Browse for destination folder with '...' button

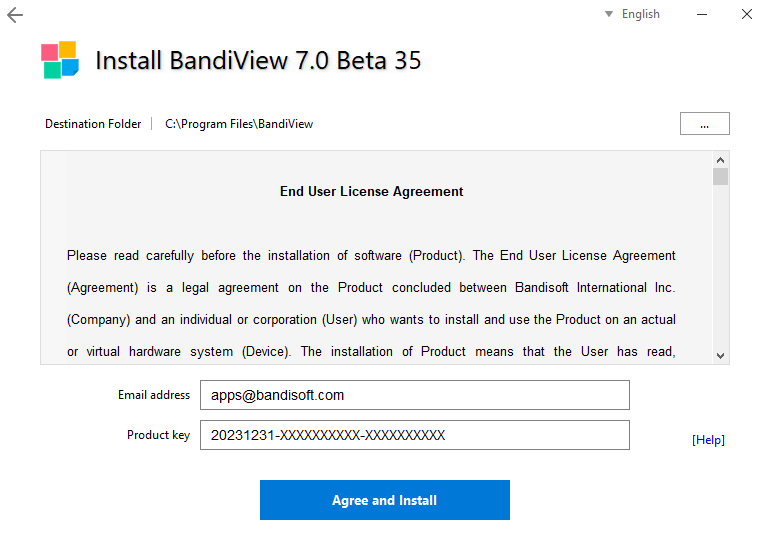[704, 124]
